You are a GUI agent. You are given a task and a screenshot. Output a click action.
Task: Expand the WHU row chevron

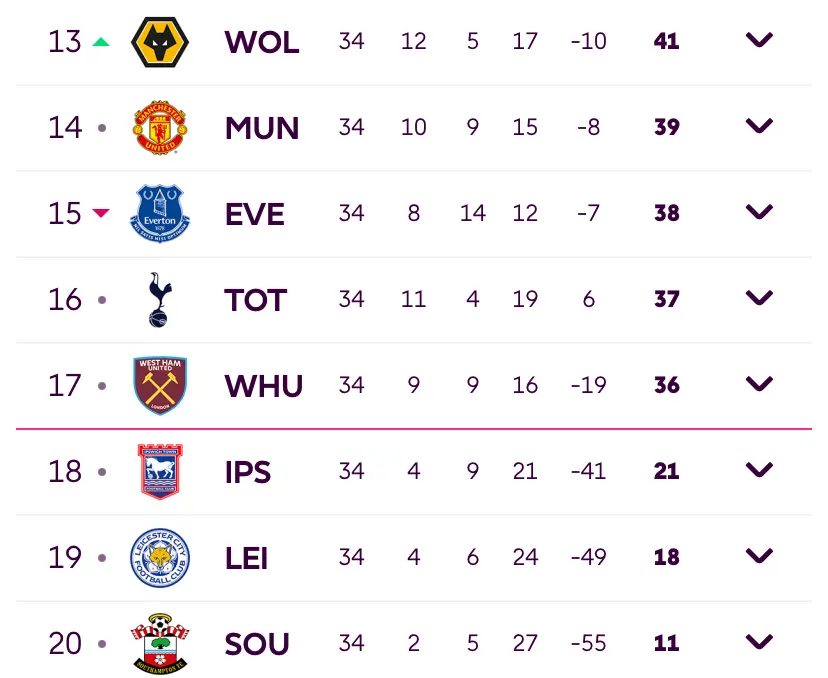pyautogui.click(x=759, y=384)
